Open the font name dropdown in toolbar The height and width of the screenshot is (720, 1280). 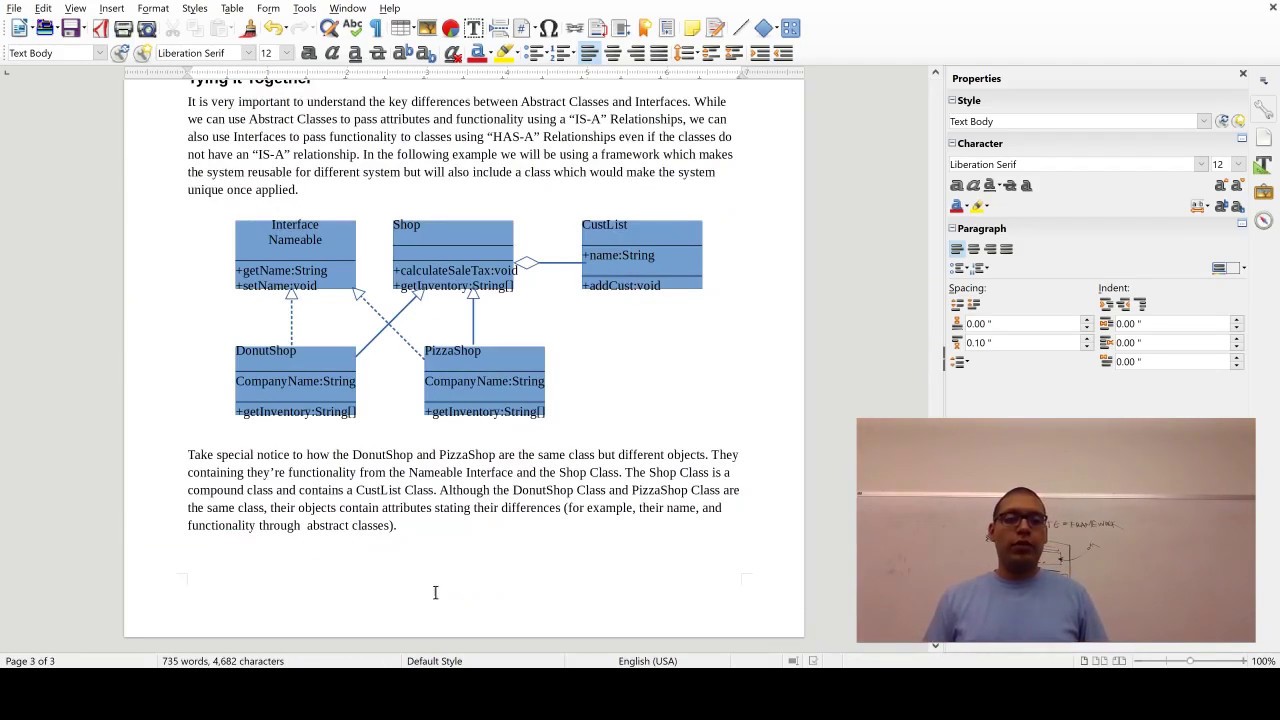(248, 53)
